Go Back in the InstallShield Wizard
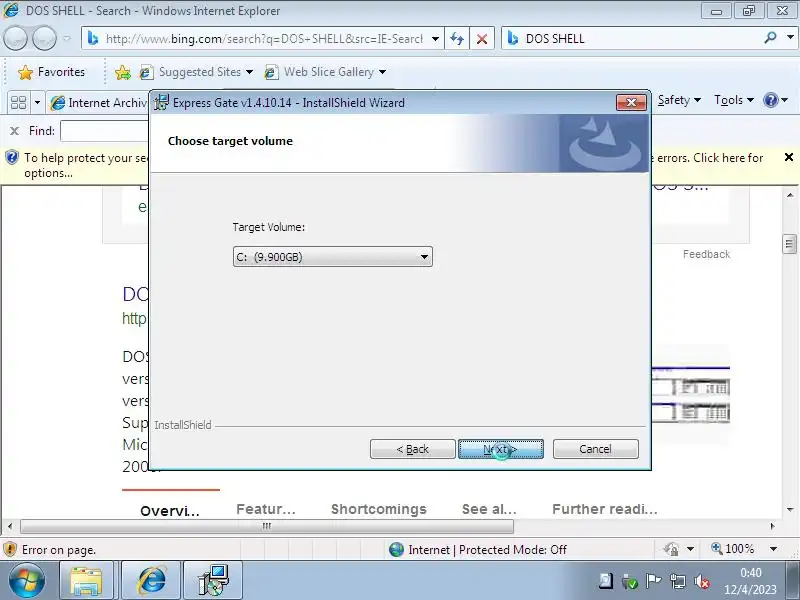 [412, 449]
